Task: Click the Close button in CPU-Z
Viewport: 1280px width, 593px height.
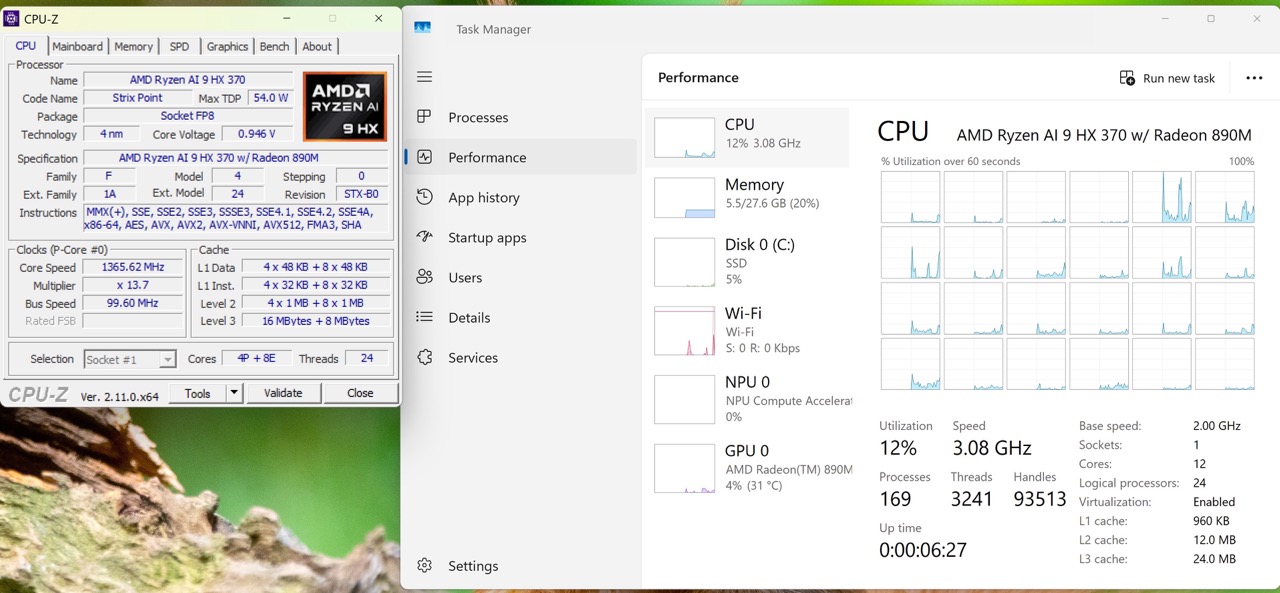Action: [360, 393]
